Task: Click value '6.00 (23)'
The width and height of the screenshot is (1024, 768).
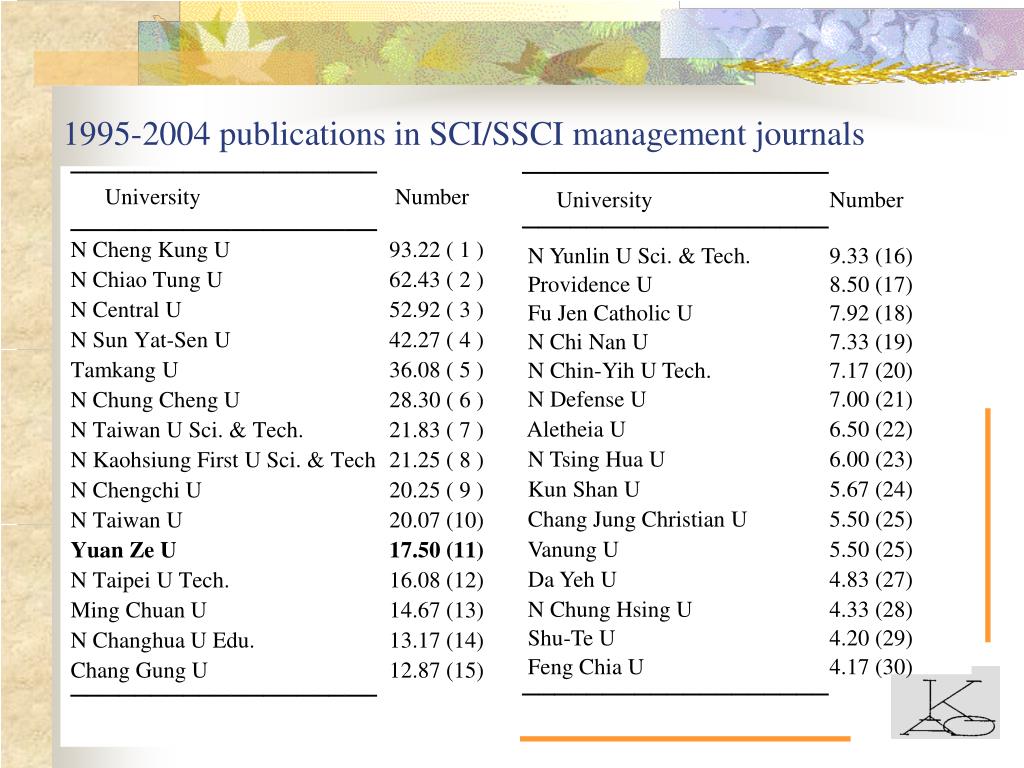Action: [x=871, y=460]
